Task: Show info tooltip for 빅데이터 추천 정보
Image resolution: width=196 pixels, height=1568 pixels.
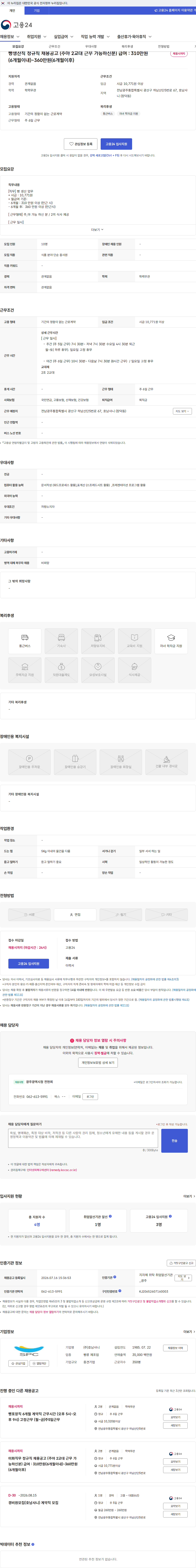Action: click(x=33, y=1544)
